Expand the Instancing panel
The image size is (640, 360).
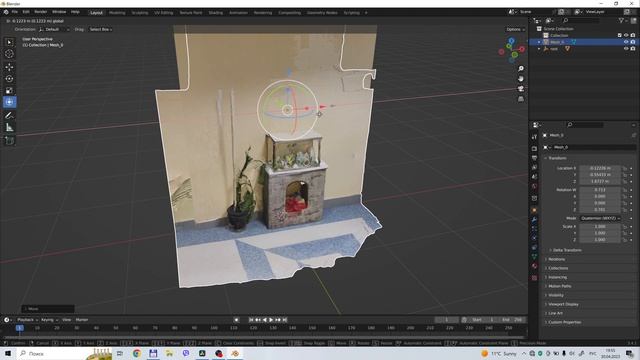coord(557,277)
